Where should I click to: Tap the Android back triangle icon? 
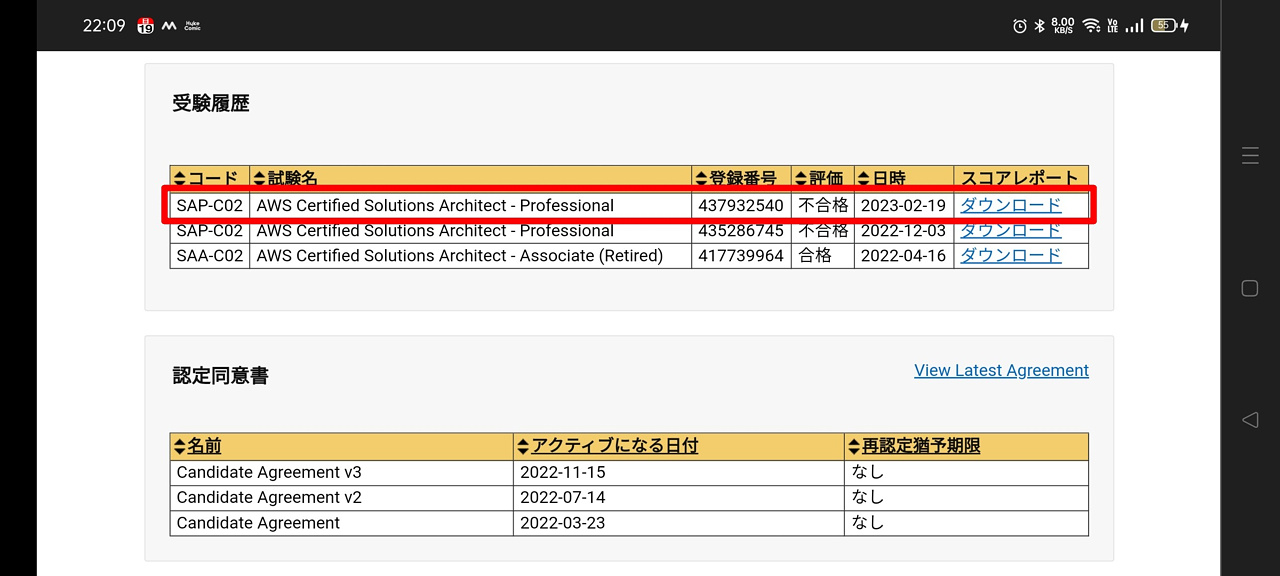1250,420
